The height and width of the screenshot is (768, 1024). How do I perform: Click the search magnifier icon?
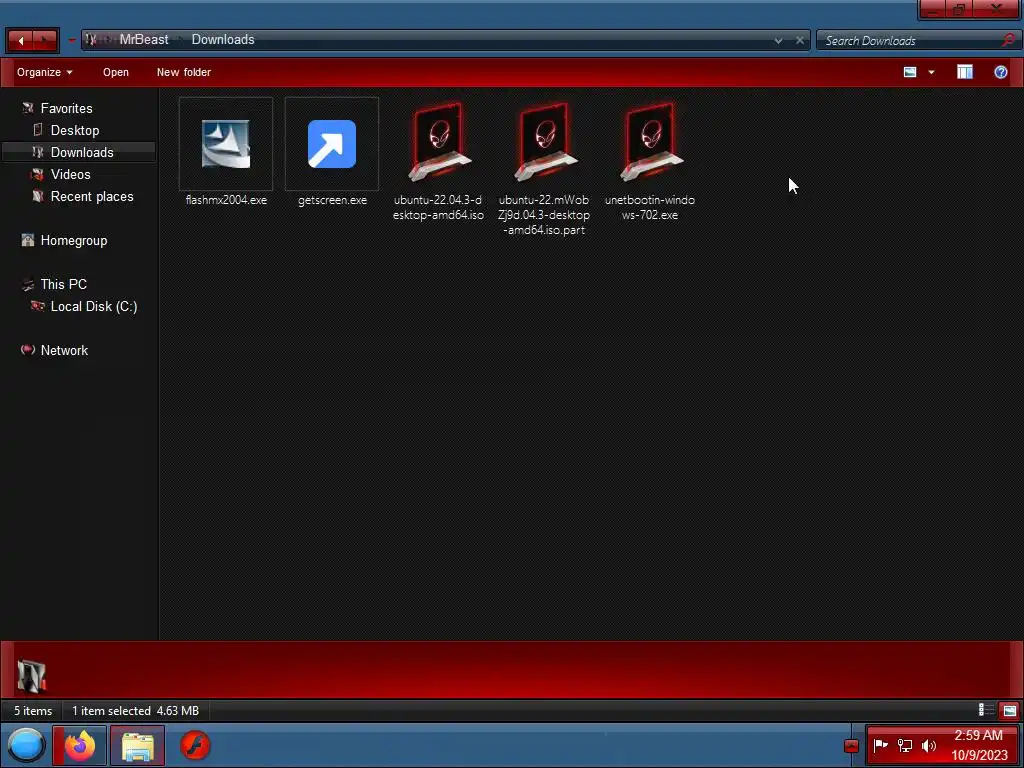[1008, 40]
